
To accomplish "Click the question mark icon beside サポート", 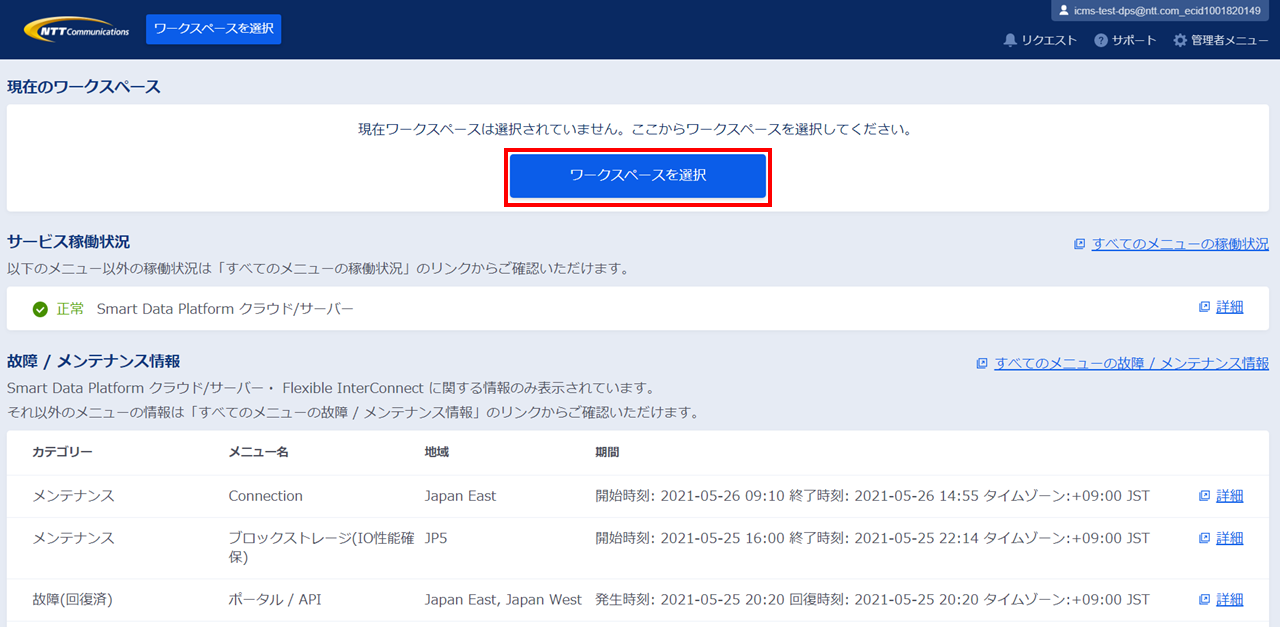I will click(1101, 40).
